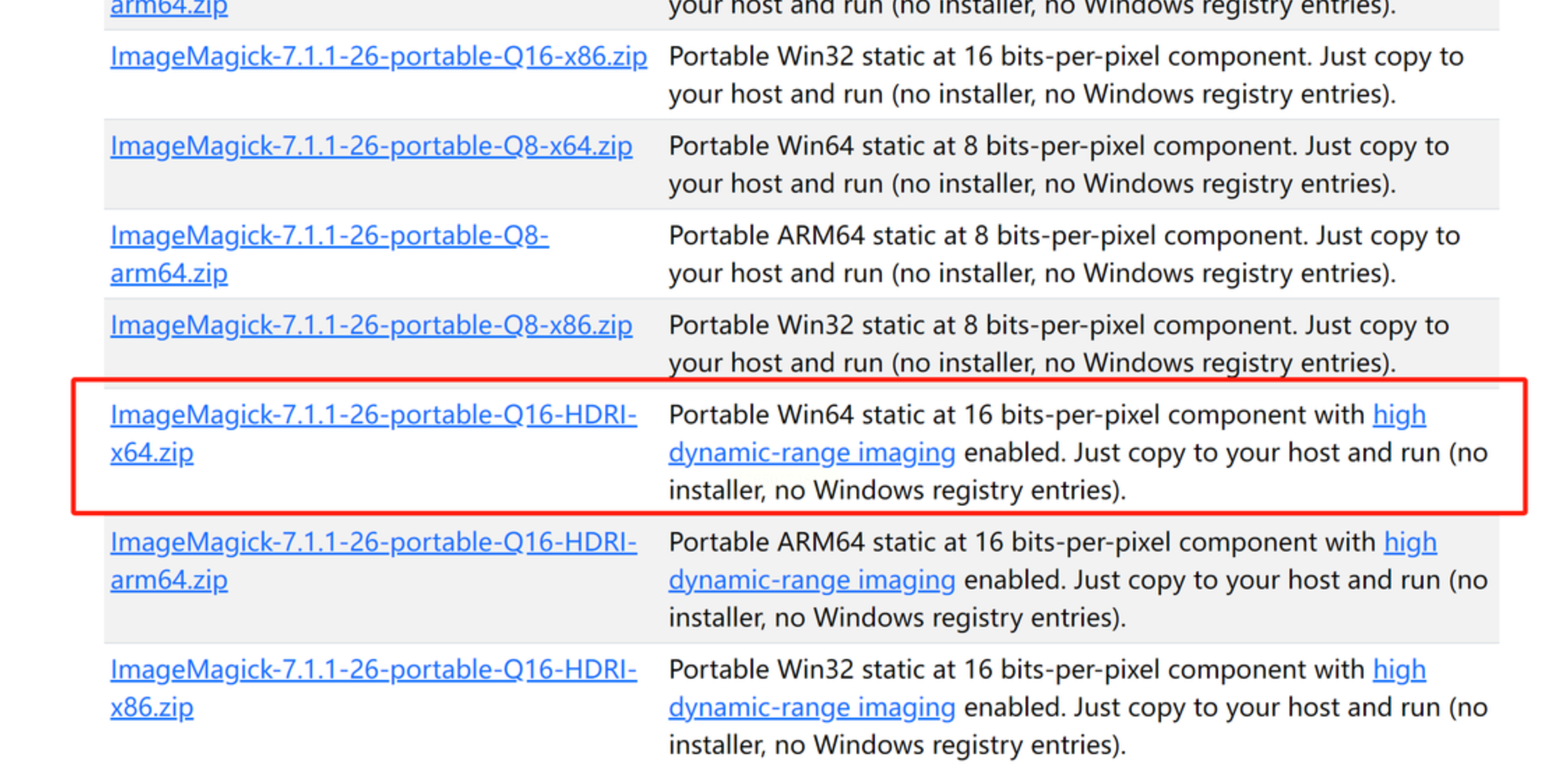Download ImageMagick portable Q8-x64.zip
Viewport: 1568px width, 768px height.
371,146
